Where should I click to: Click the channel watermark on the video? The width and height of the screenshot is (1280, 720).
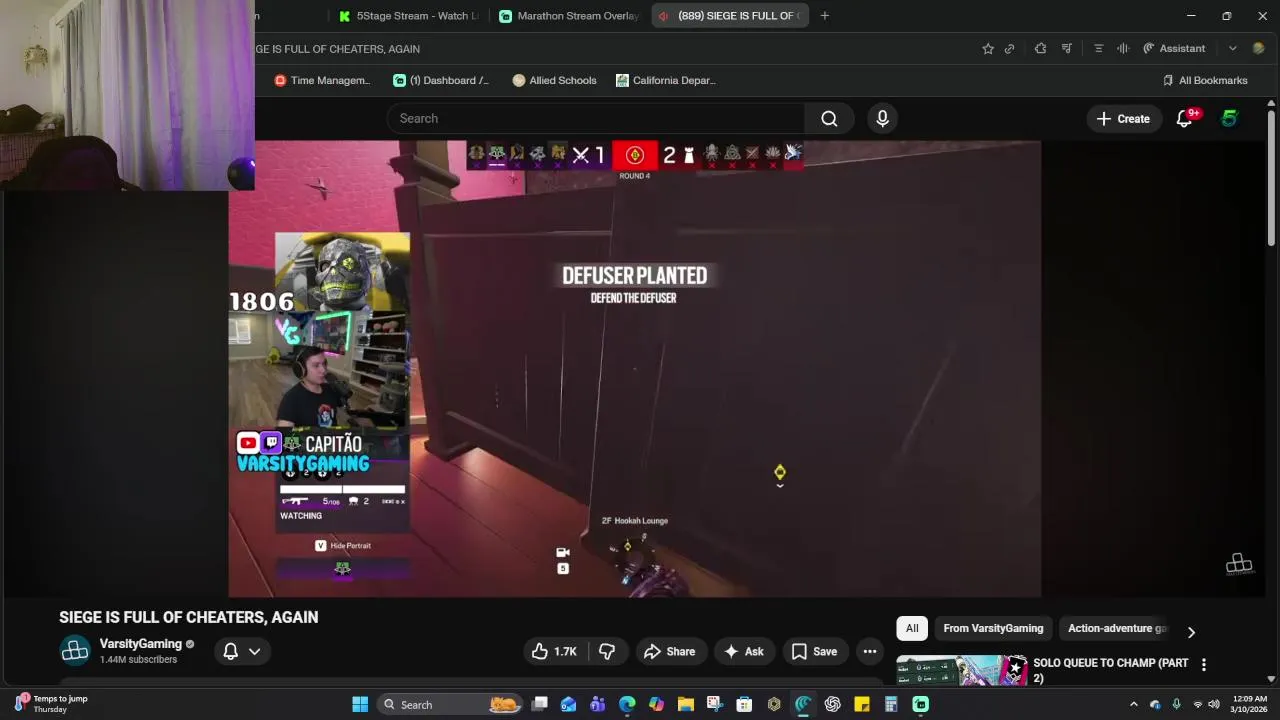pos(1238,564)
